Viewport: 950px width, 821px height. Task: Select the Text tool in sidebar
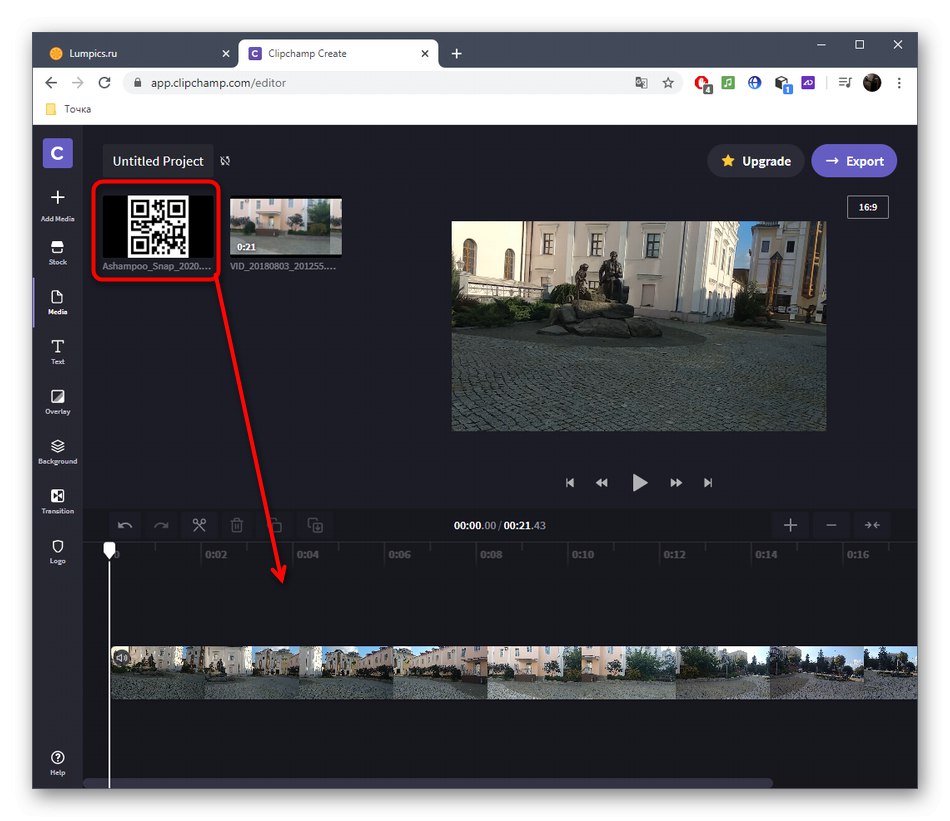pos(57,351)
